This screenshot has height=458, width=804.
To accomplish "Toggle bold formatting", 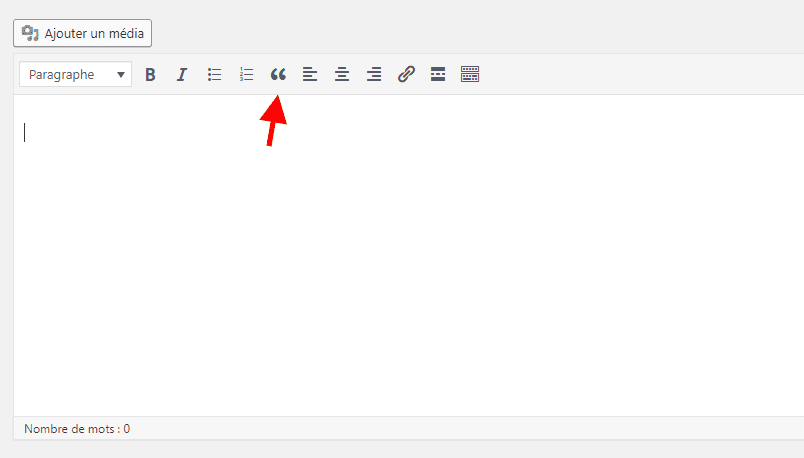I will pos(150,74).
